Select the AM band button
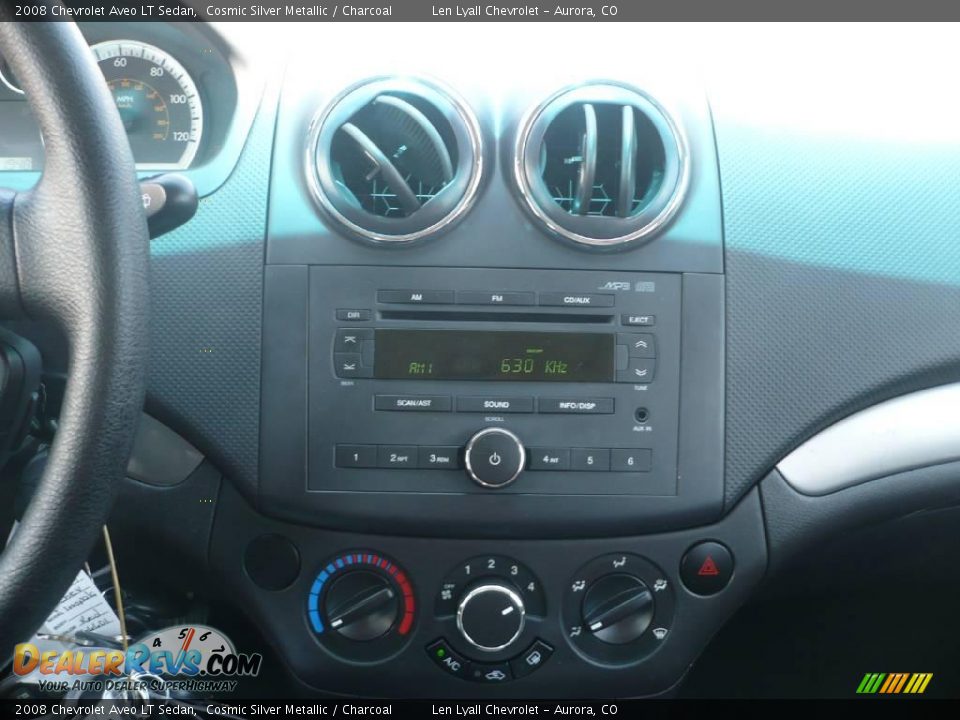Screen dimensions: 960x720 pos(415,298)
